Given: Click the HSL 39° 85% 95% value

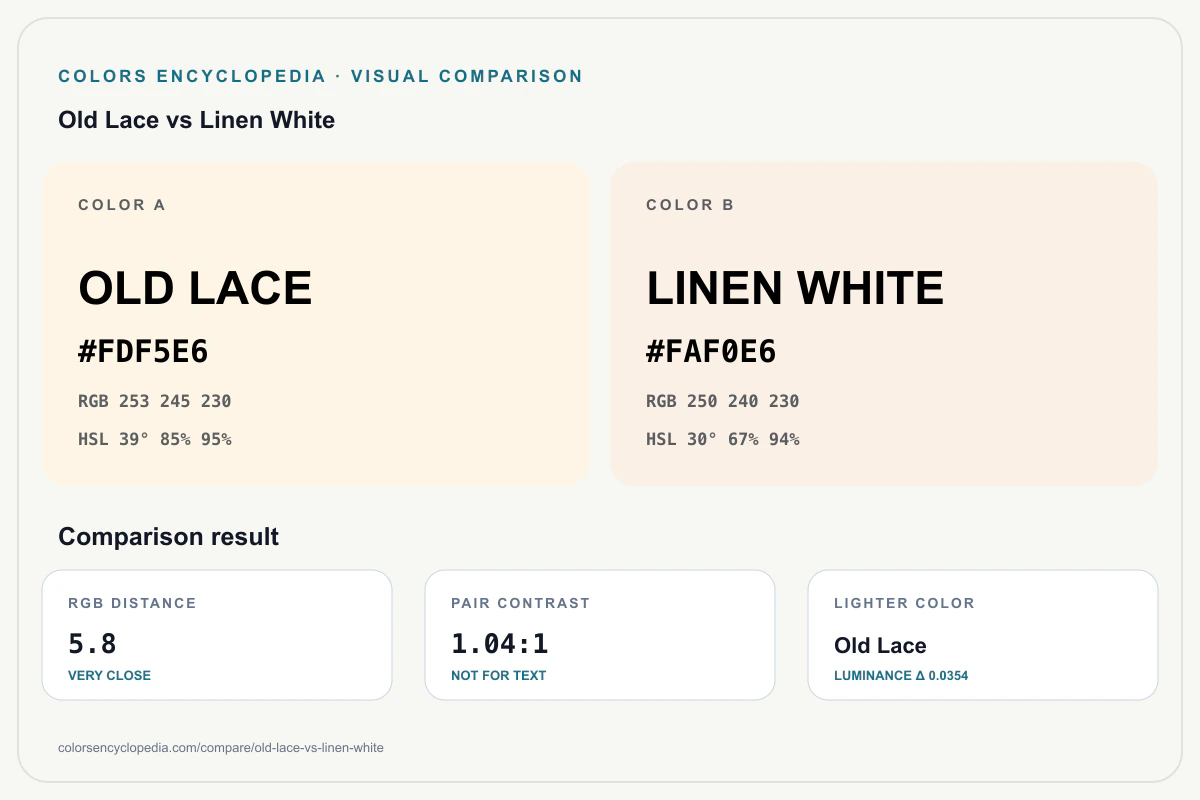Looking at the screenshot, I should [155, 439].
